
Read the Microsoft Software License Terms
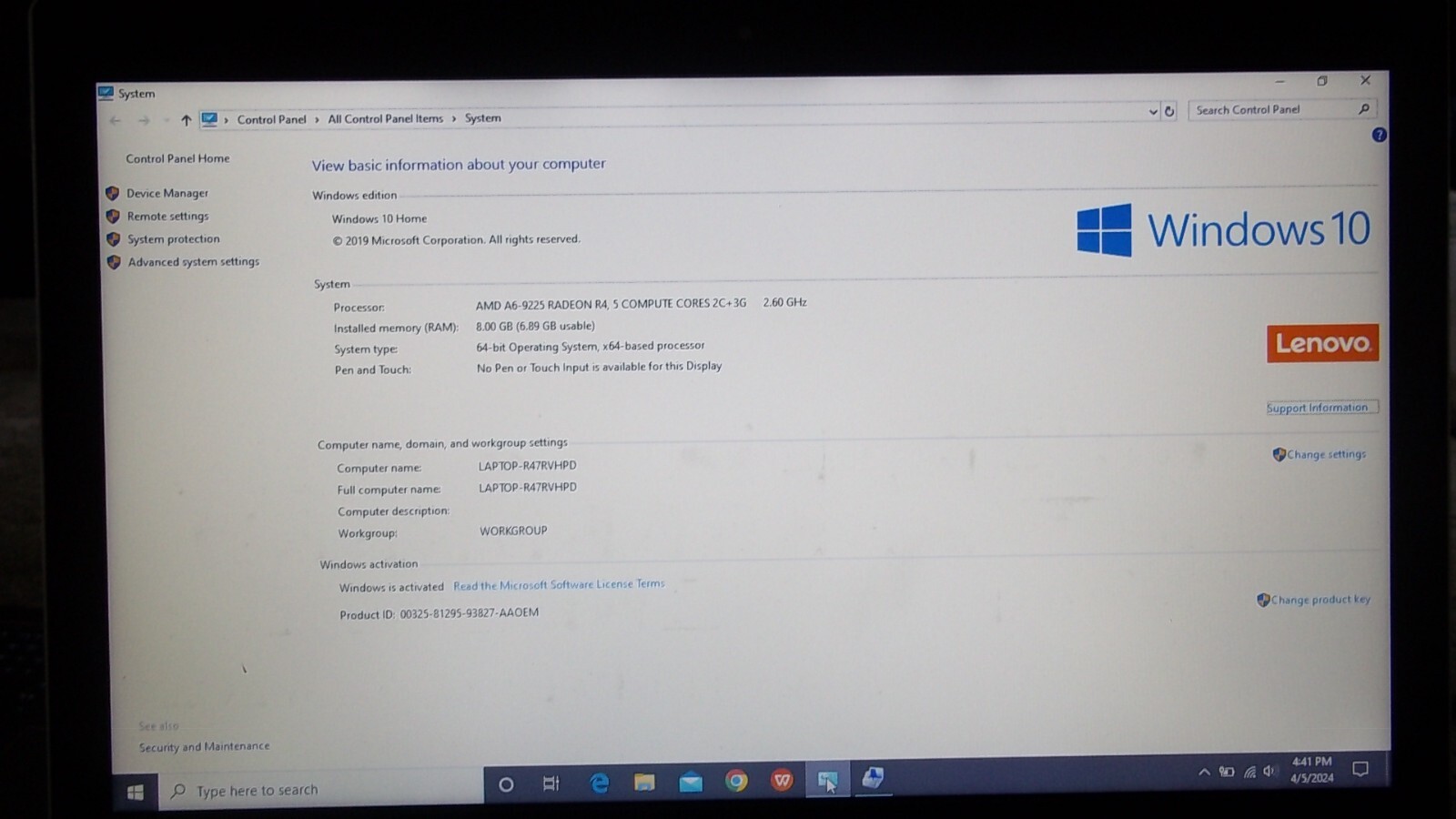(559, 584)
